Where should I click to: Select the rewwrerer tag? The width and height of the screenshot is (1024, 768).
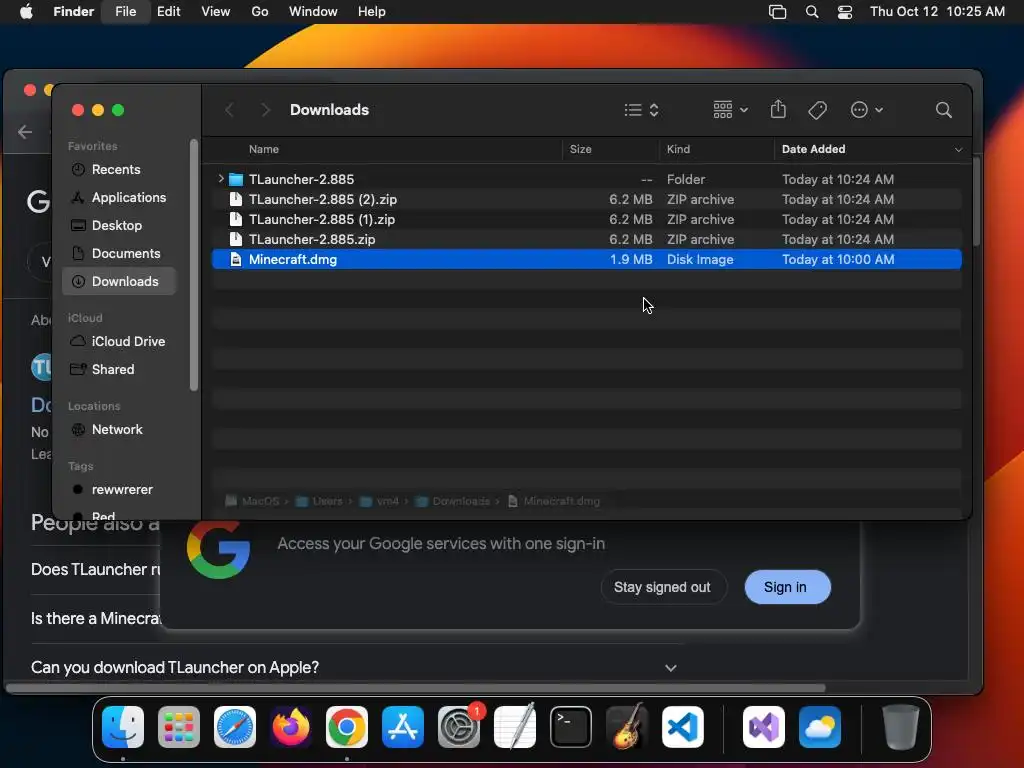coord(122,490)
